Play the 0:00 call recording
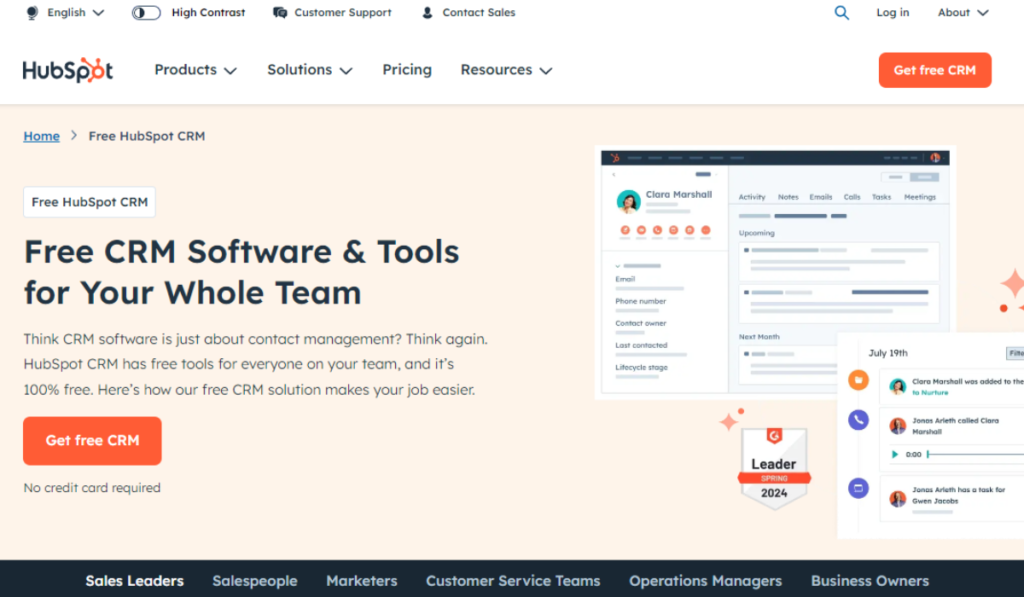The height and width of the screenshot is (597, 1024). pyautogui.click(x=895, y=454)
